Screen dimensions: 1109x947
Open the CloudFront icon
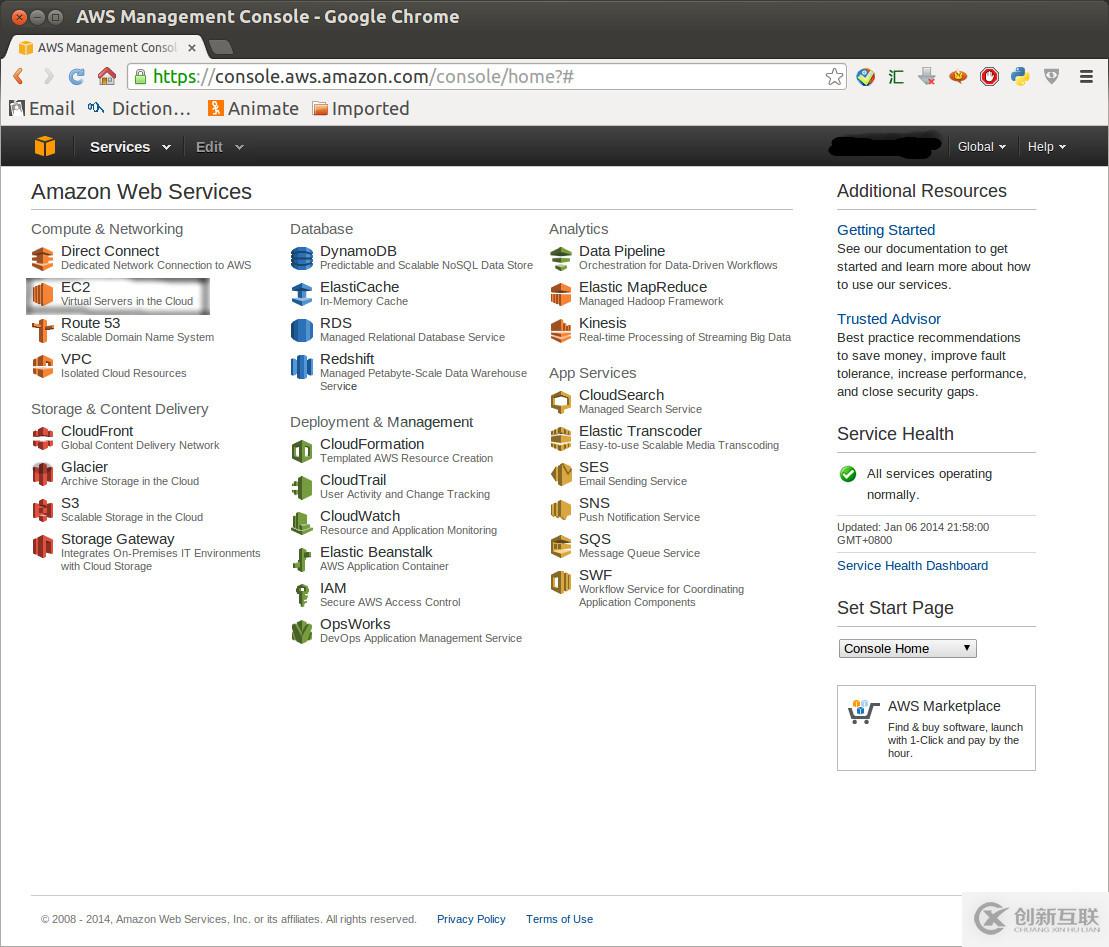tap(42, 438)
